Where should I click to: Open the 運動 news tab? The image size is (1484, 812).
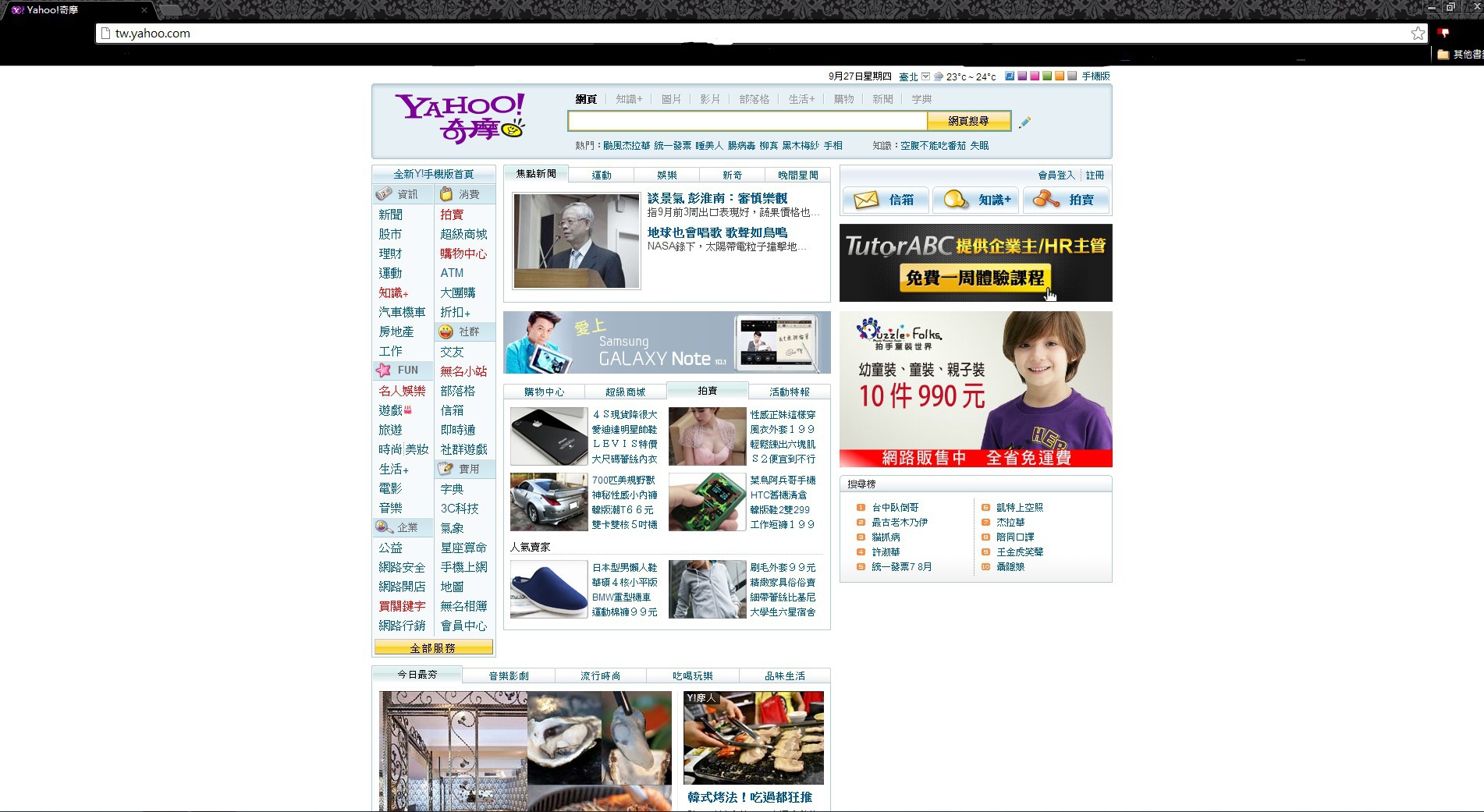(x=602, y=175)
